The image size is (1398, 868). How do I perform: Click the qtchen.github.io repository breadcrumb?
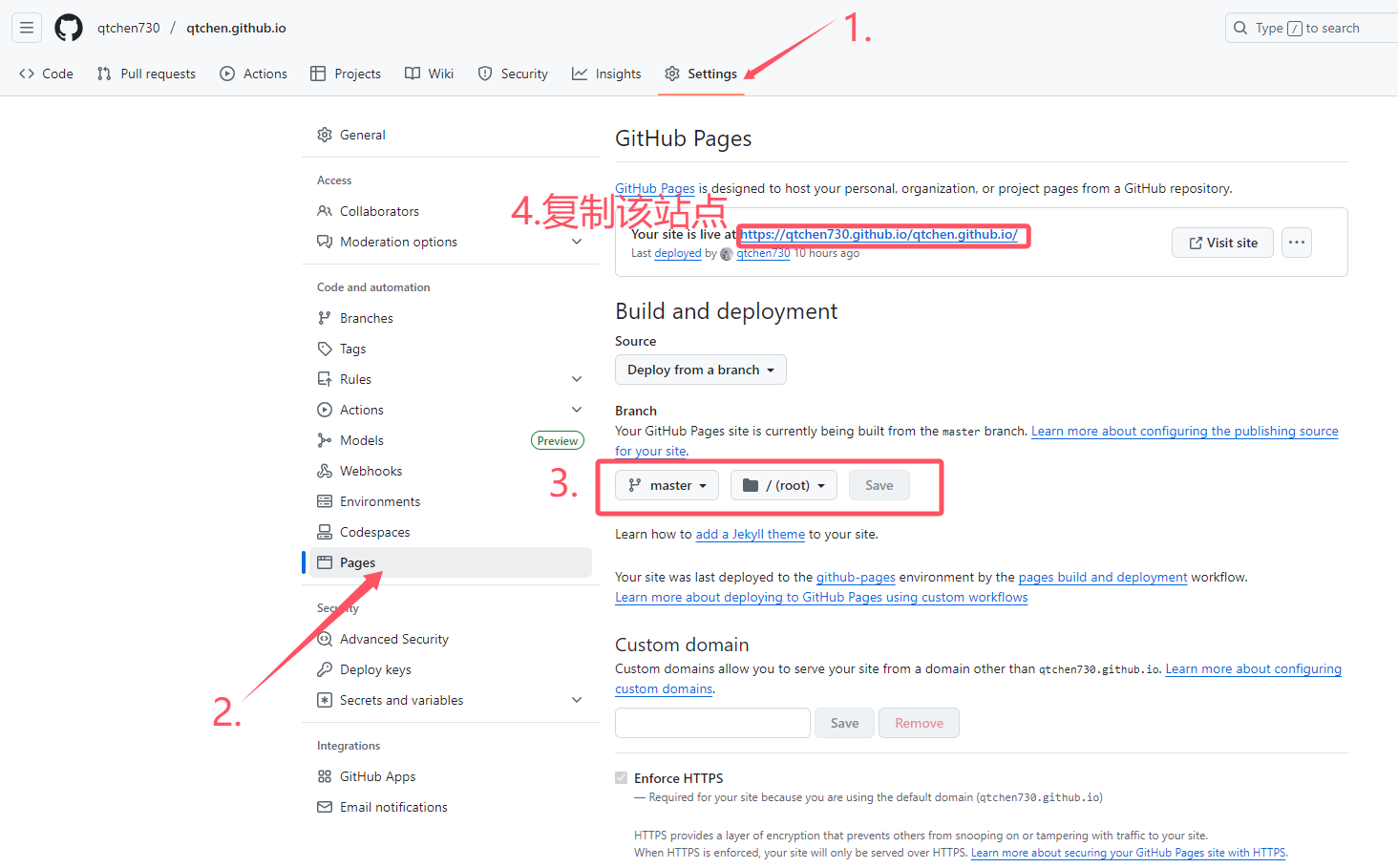pyautogui.click(x=237, y=28)
